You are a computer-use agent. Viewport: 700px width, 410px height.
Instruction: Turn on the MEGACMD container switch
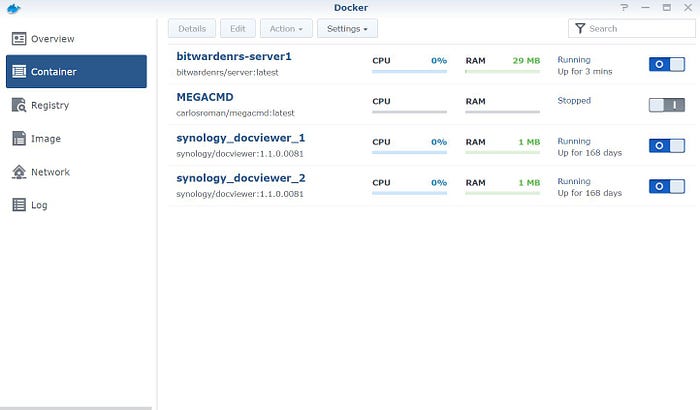pos(667,105)
